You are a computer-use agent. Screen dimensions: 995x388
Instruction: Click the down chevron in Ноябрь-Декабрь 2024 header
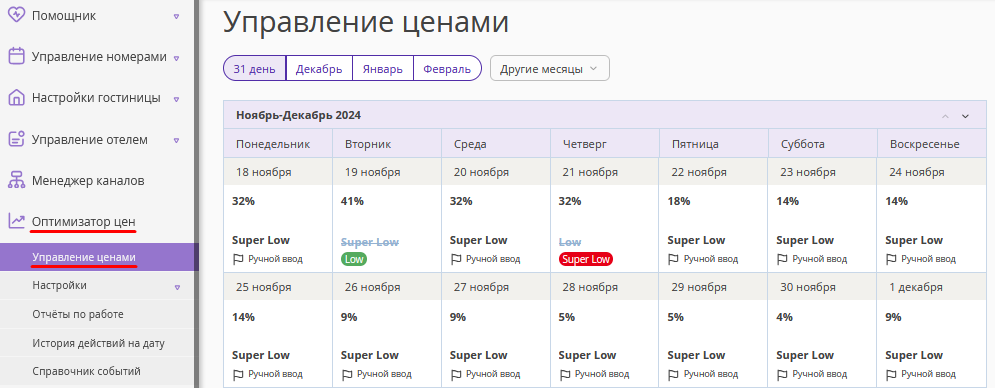coord(966,116)
